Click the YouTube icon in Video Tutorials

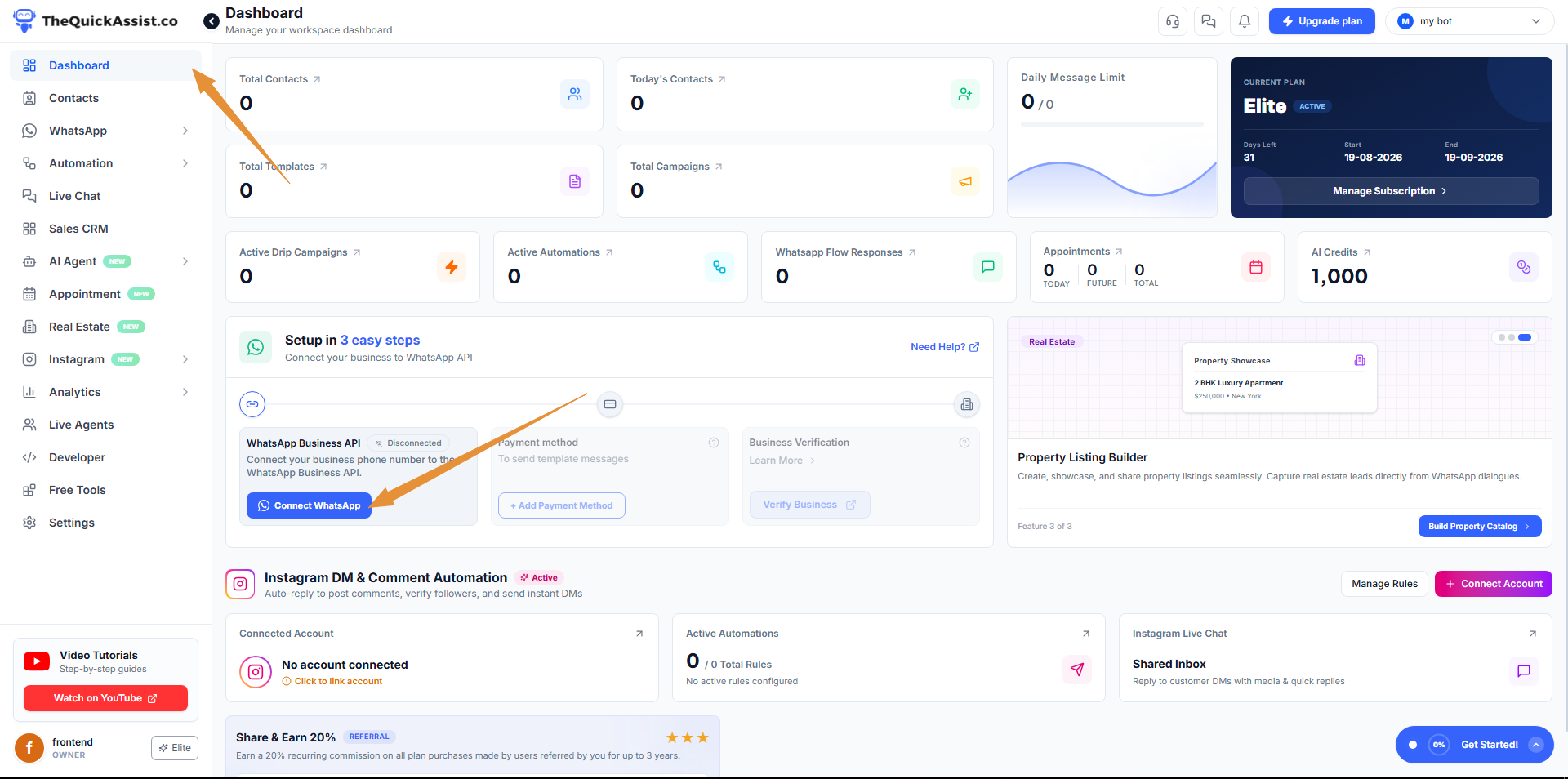pyautogui.click(x=37, y=661)
